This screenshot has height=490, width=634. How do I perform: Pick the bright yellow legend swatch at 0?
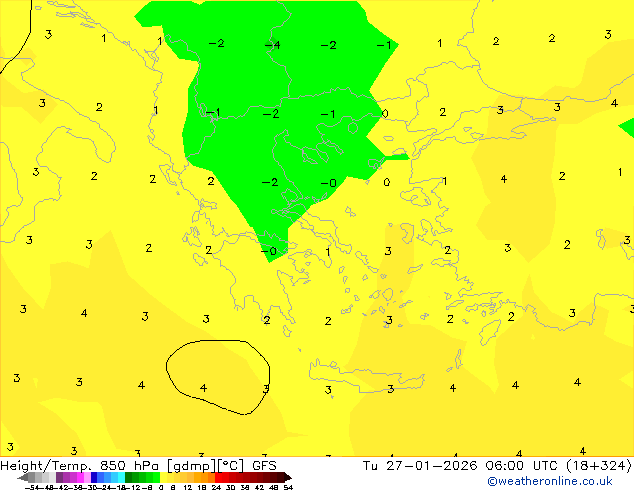click(163, 478)
